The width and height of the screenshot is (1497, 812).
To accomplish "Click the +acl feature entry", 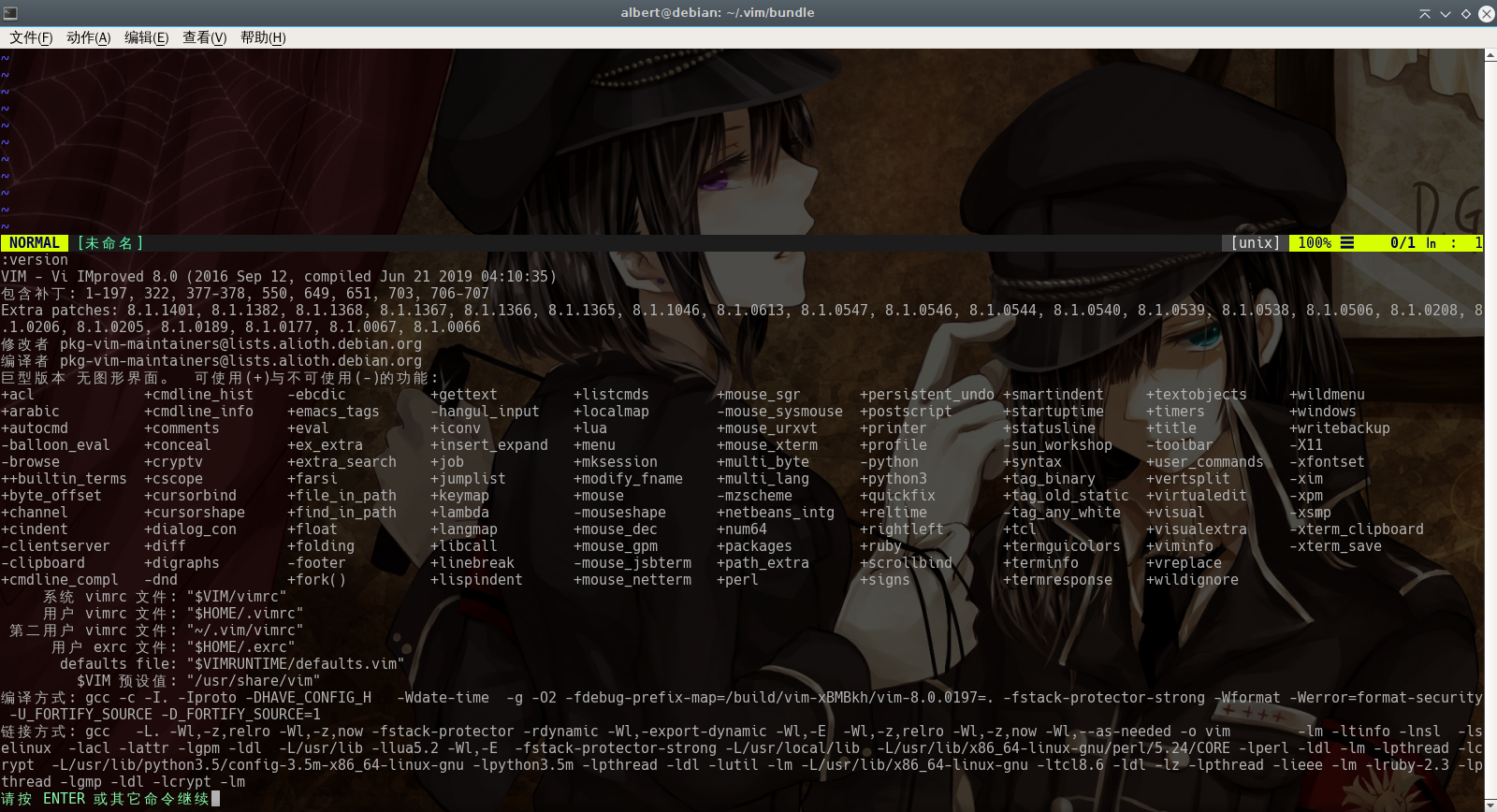I will 18,395.
